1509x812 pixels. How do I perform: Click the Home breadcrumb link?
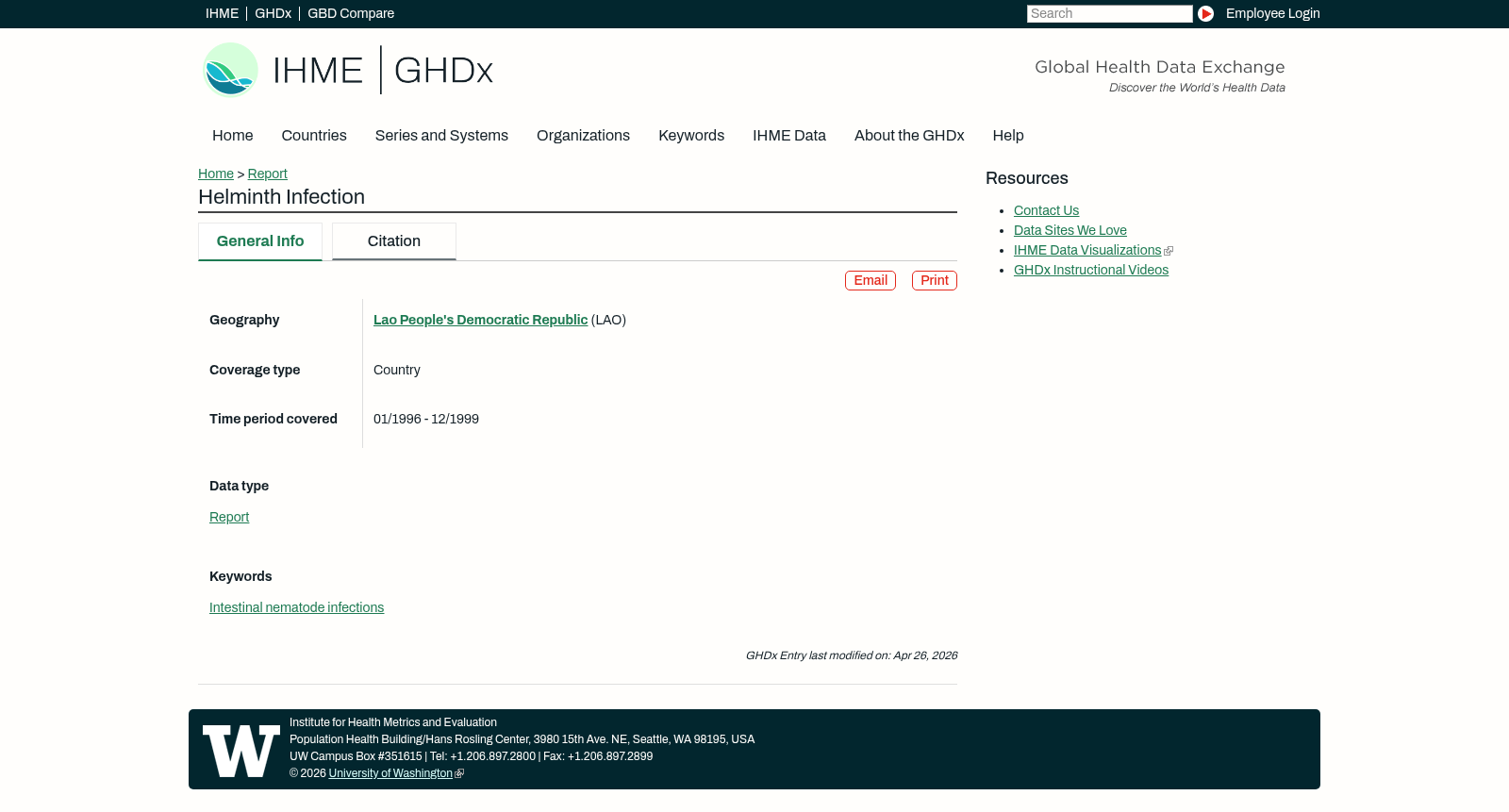[x=216, y=174]
